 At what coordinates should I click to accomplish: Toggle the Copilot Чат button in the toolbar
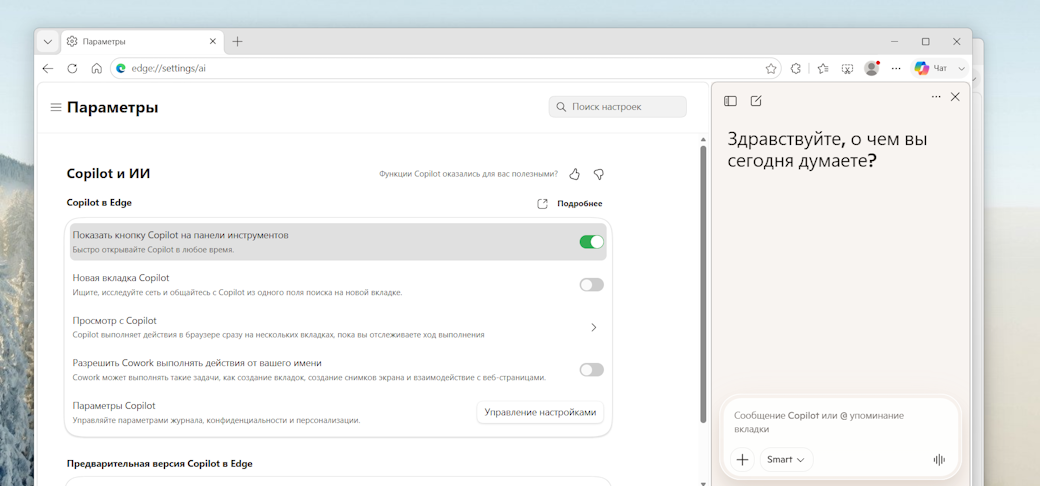coord(931,68)
